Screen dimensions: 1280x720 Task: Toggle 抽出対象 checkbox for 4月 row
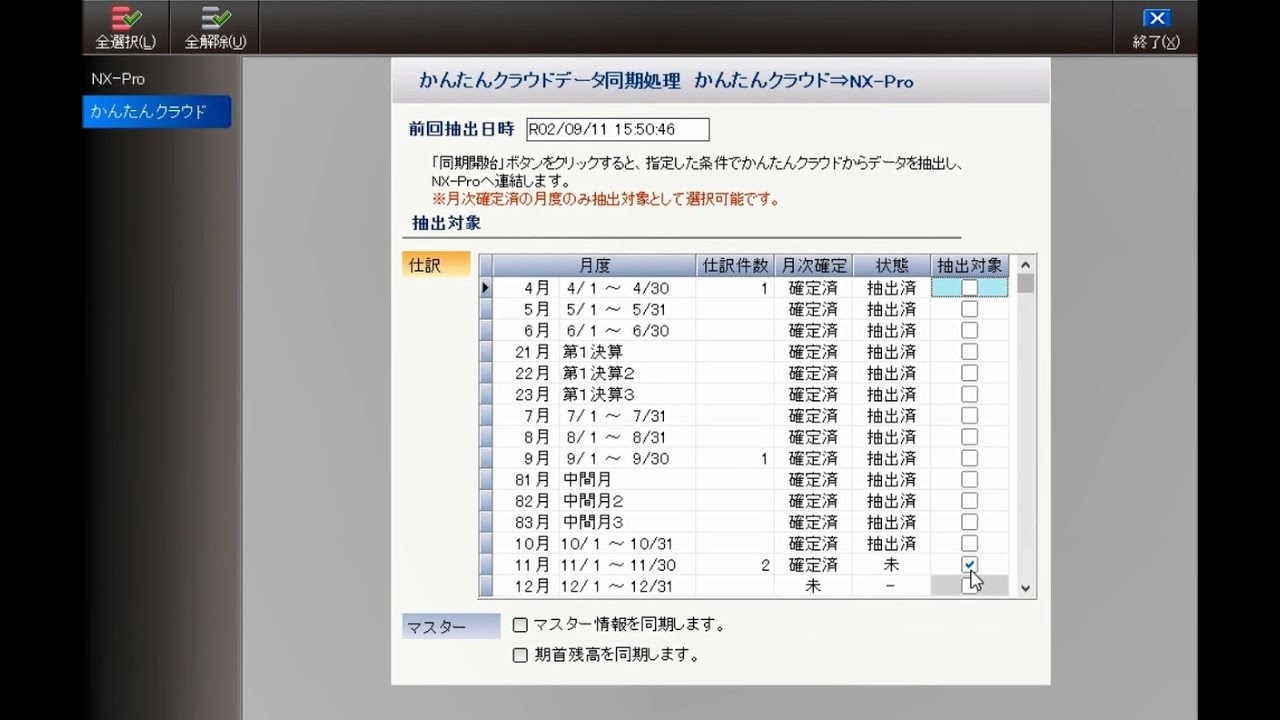tap(969, 288)
